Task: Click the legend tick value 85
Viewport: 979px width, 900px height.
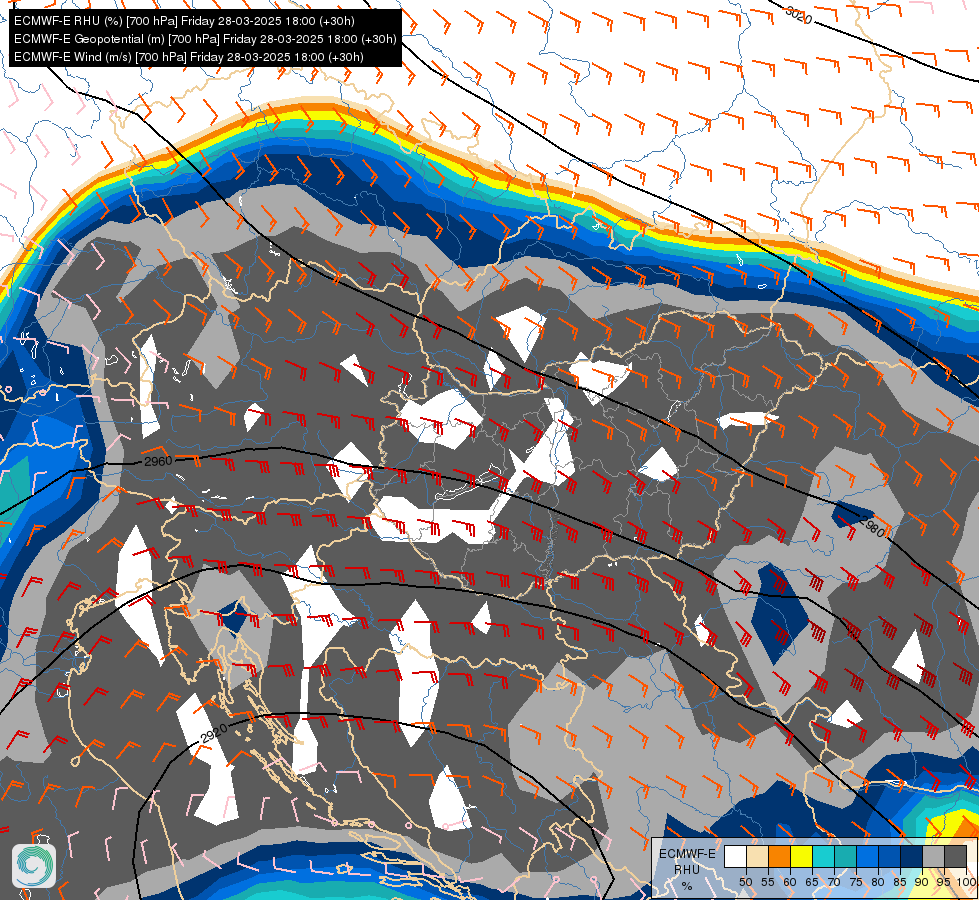Action: pos(900,882)
